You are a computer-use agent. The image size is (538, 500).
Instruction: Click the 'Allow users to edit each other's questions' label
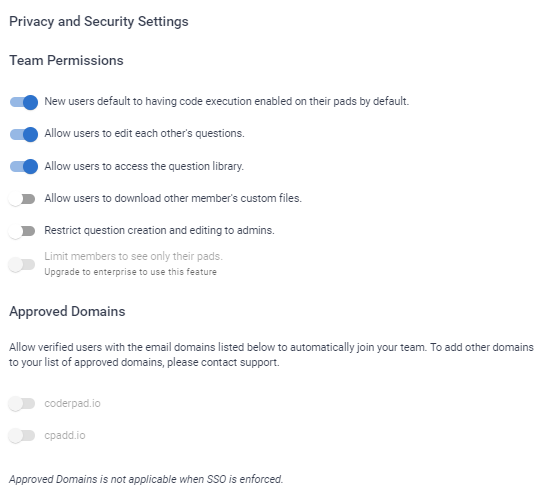pos(144,133)
